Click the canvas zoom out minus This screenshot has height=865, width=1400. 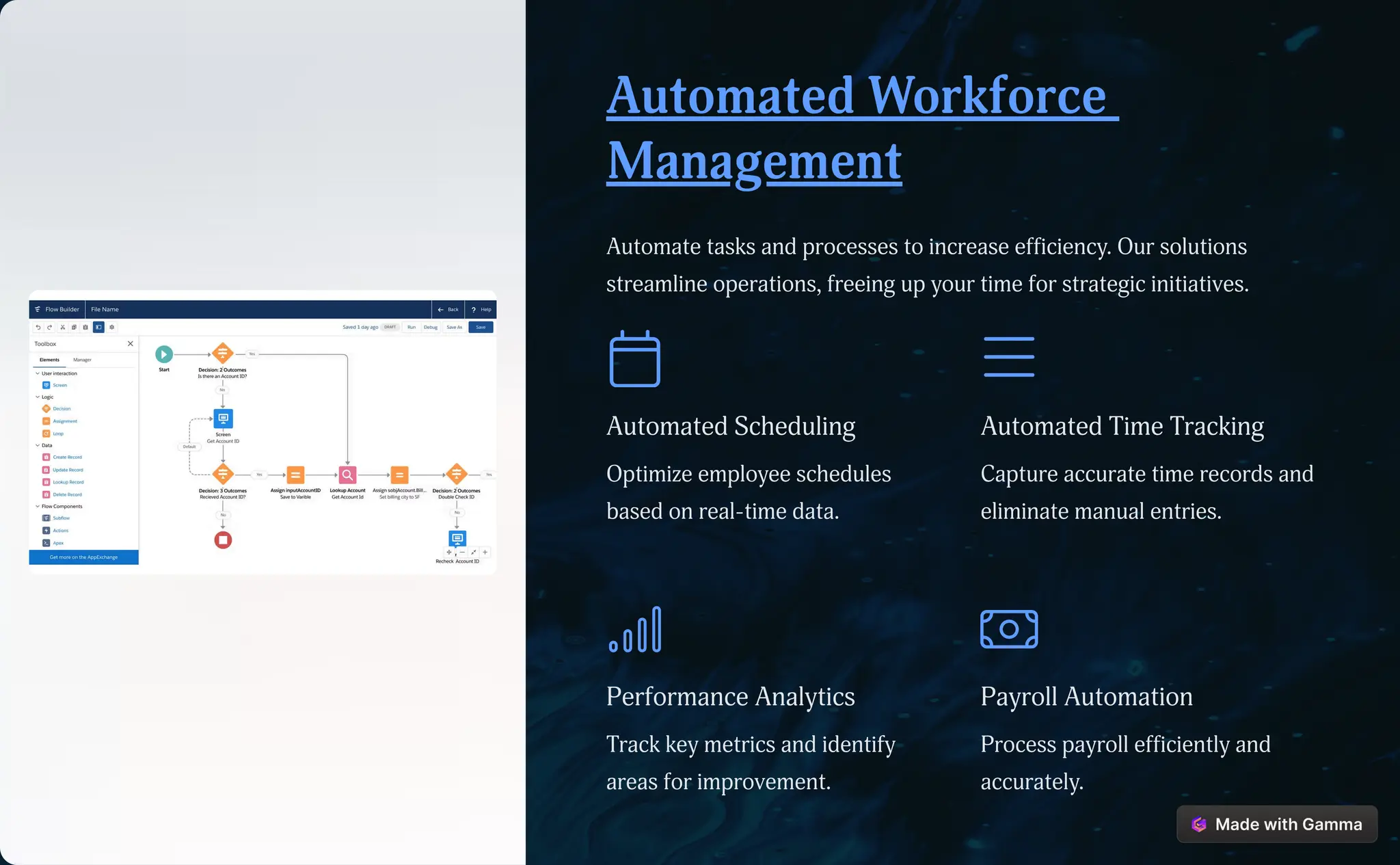(x=462, y=553)
